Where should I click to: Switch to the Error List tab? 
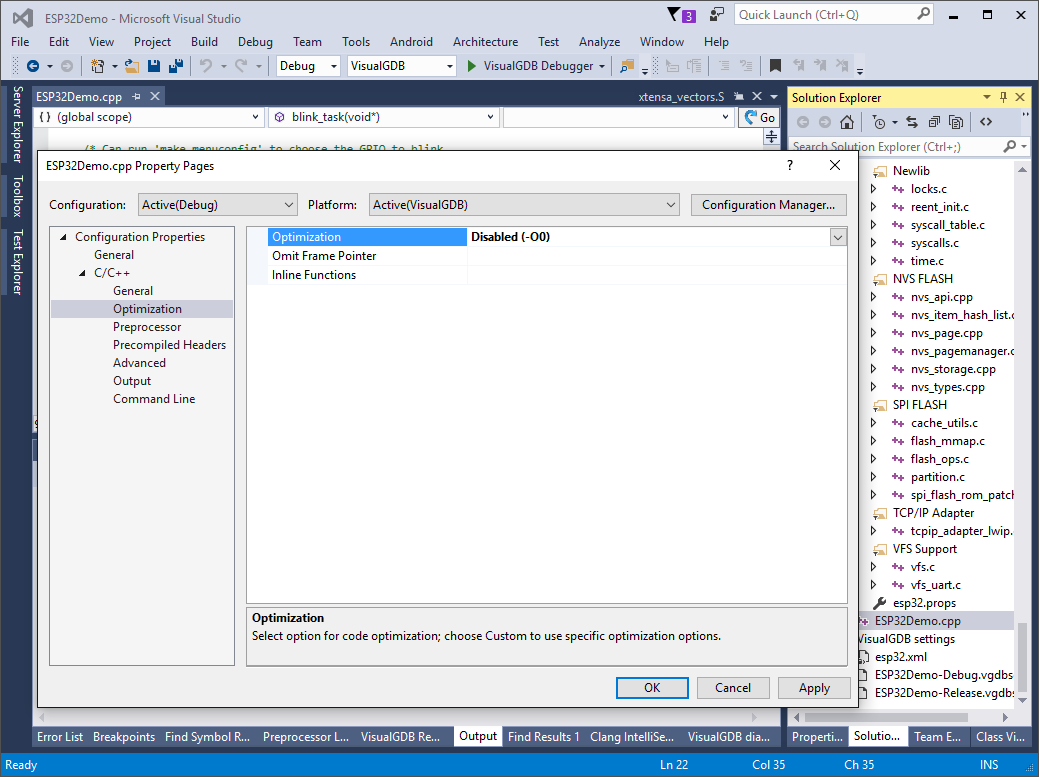point(60,737)
